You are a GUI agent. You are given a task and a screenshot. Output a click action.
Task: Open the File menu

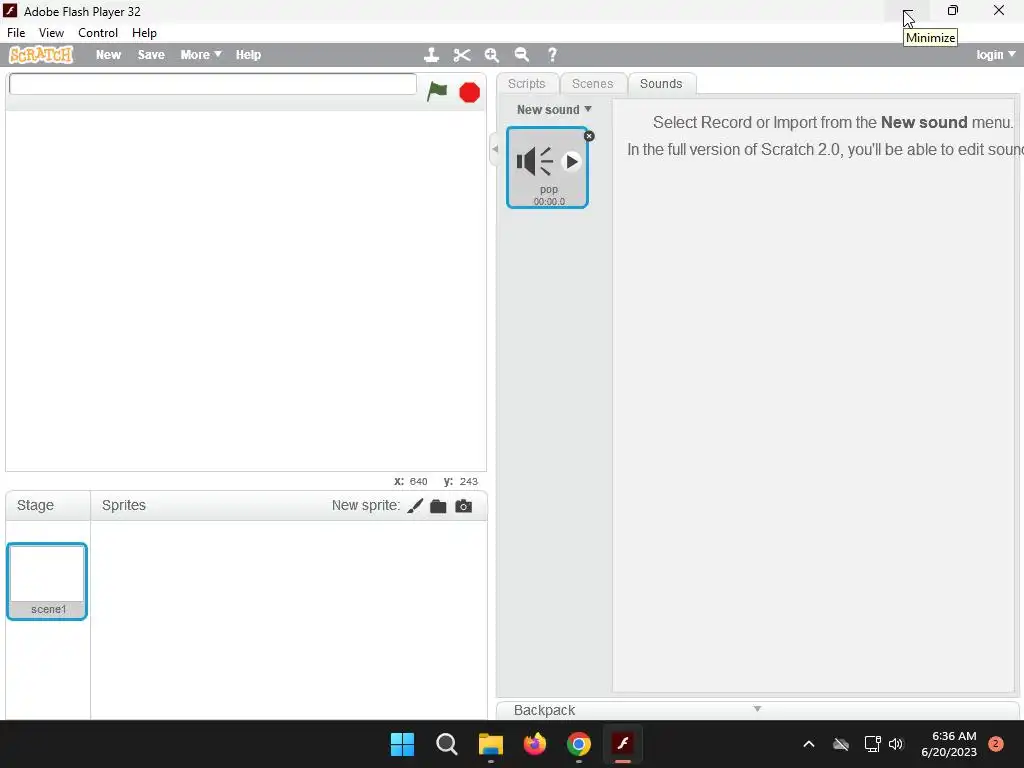(16, 33)
